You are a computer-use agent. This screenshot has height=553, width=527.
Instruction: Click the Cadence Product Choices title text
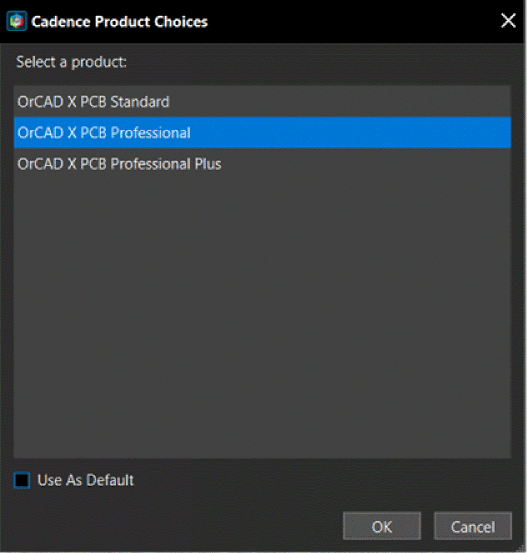click(x=119, y=22)
